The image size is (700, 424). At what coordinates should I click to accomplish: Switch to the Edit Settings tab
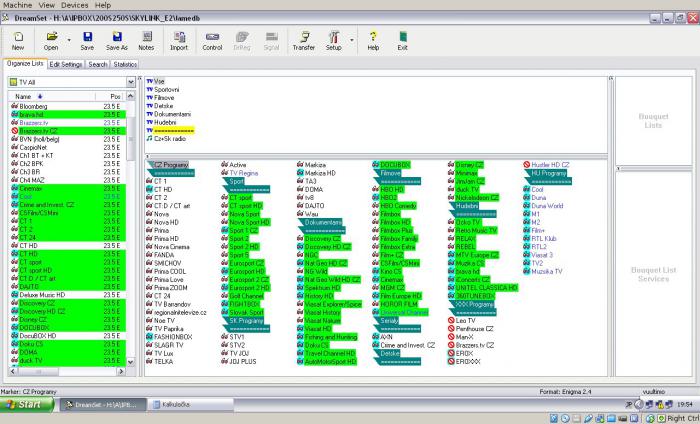[x=66, y=64]
